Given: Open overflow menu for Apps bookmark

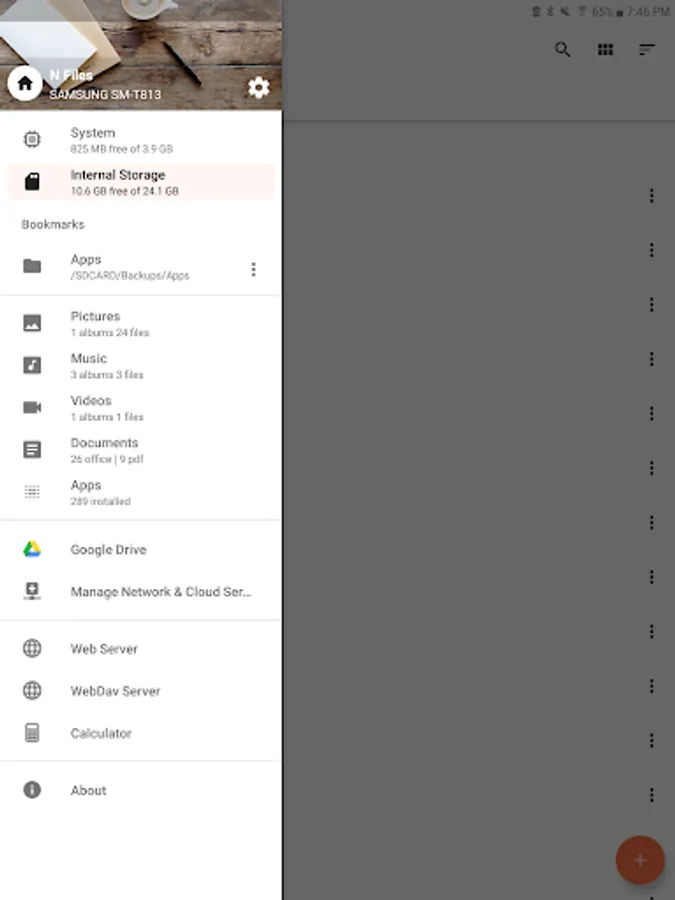Looking at the screenshot, I should (x=253, y=269).
